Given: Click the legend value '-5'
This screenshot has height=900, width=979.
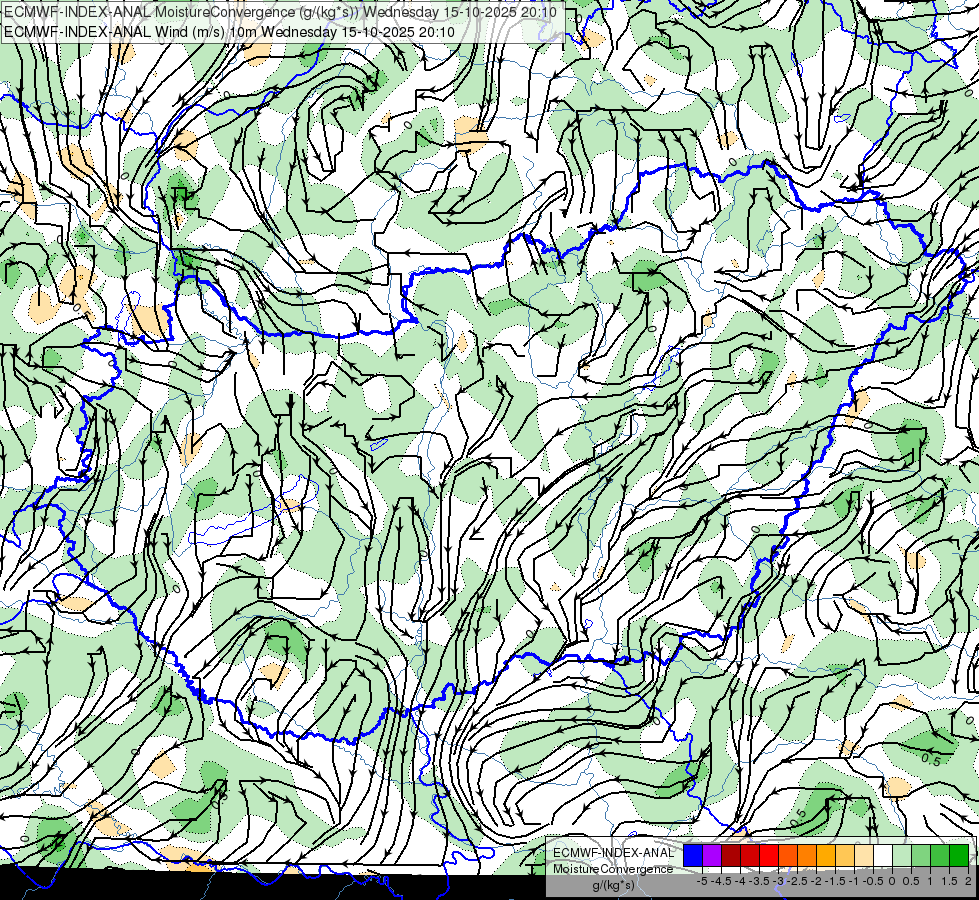Looking at the screenshot, I should (x=702, y=881).
